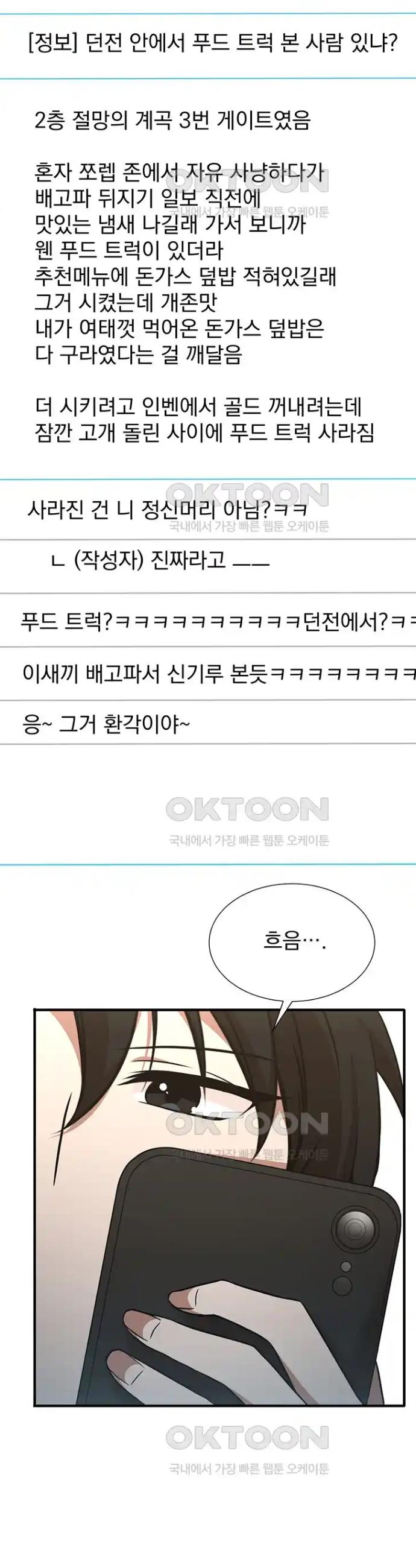Select the comment '사라진 건 니 정신머리 아님?'
The image size is (416, 1568).
[167, 509]
